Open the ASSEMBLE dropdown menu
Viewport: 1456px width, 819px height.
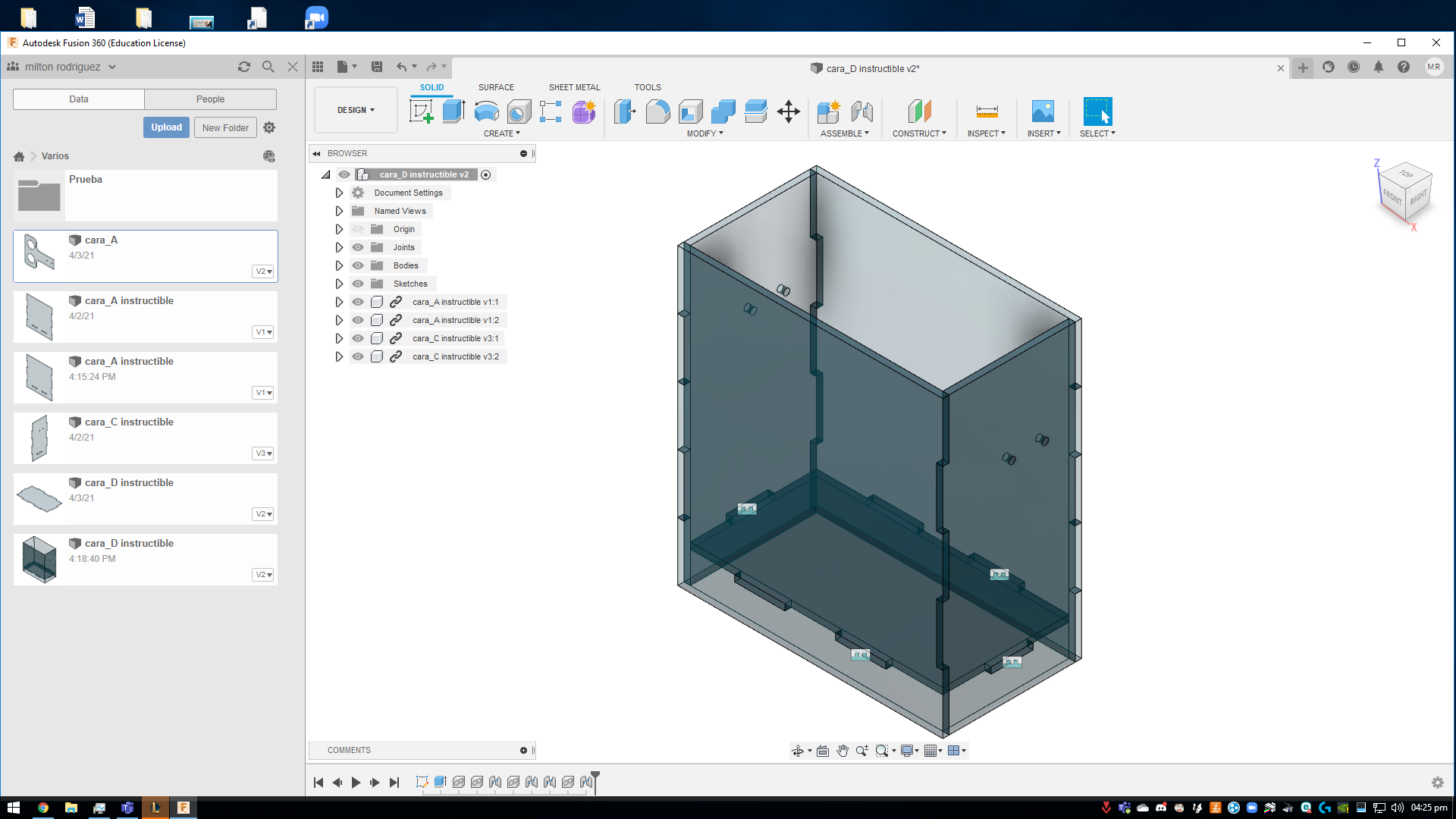pos(845,133)
